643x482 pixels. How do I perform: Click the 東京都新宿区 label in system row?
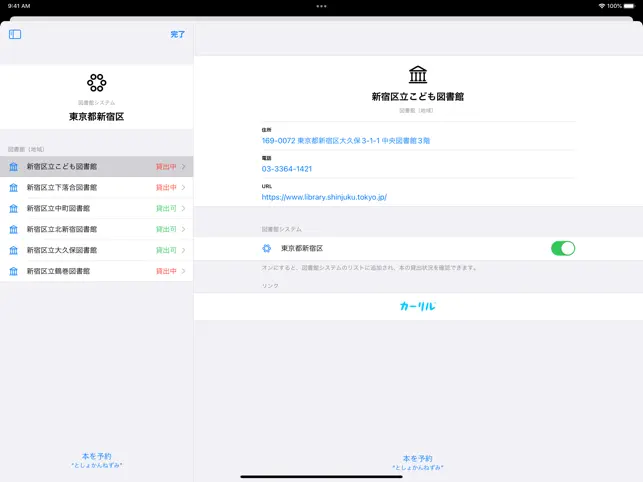point(302,248)
